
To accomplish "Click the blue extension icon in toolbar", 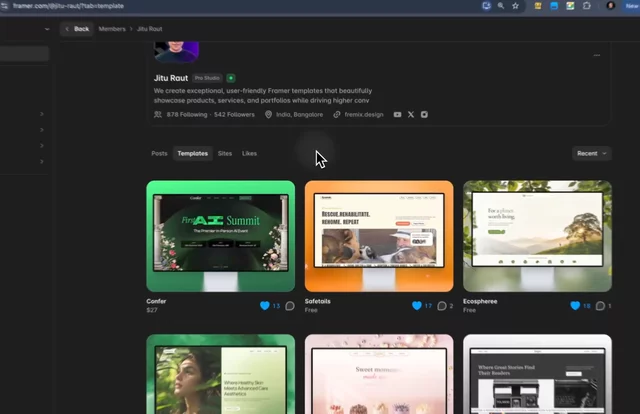I will [x=554, y=6].
